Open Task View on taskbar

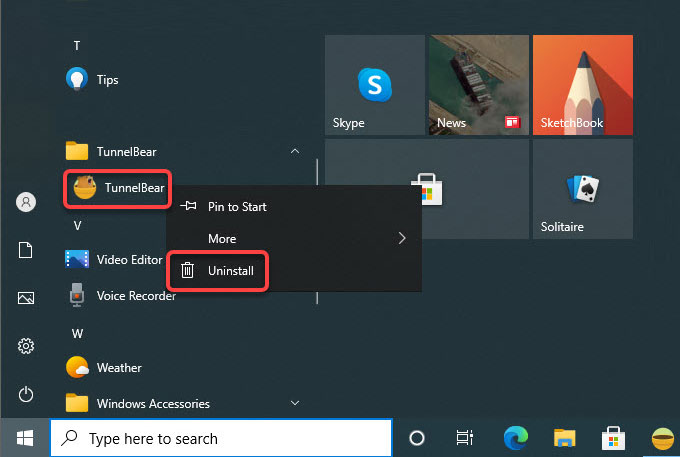(x=464, y=438)
